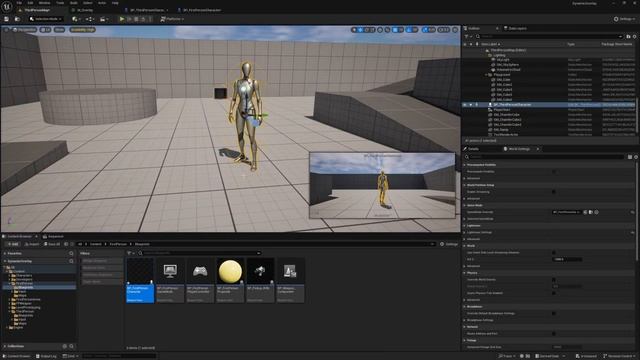Open the Build menu
The height and width of the screenshot is (360, 640).
73,3
